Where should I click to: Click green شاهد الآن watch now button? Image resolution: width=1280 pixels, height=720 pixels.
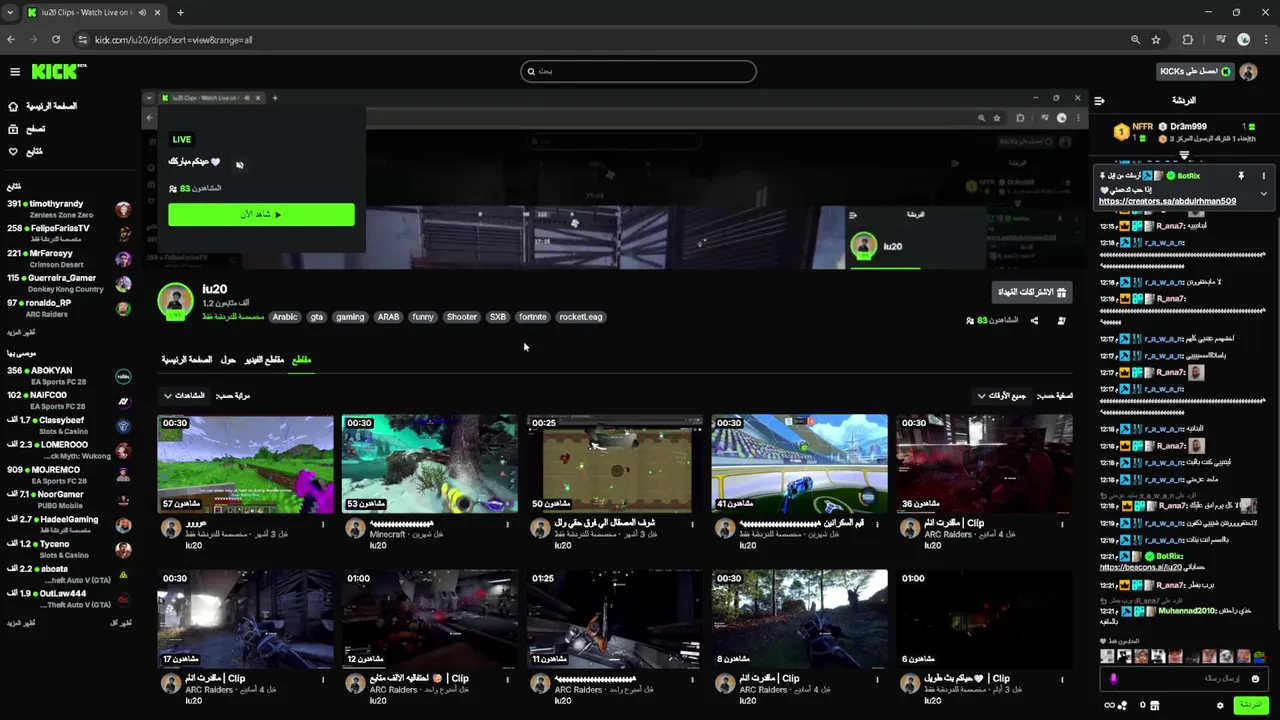pyautogui.click(x=261, y=215)
